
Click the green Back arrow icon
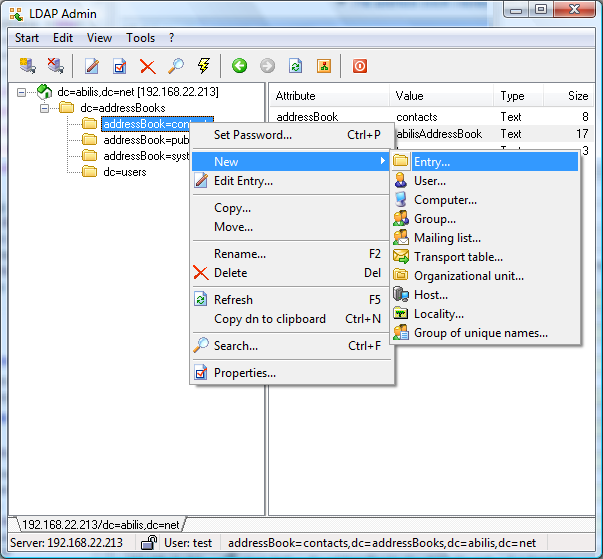pyautogui.click(x=240, y=67)
